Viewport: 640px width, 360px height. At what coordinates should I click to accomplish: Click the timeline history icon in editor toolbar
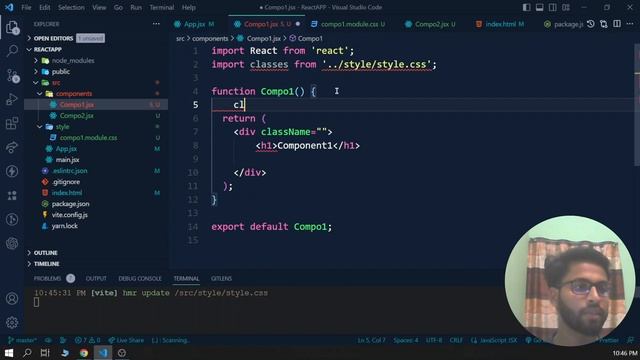pyautogui.click(x=591, y=24)
